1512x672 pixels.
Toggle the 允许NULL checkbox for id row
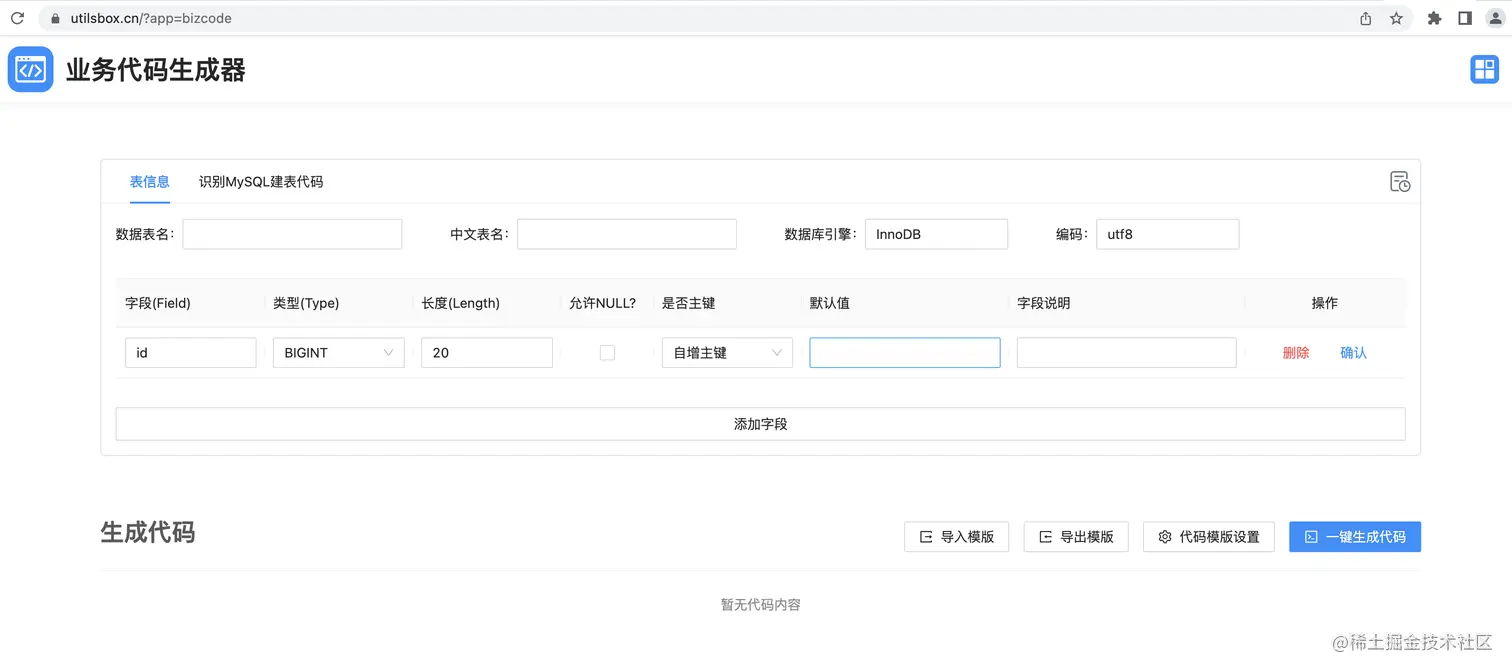tap(607, 353)
